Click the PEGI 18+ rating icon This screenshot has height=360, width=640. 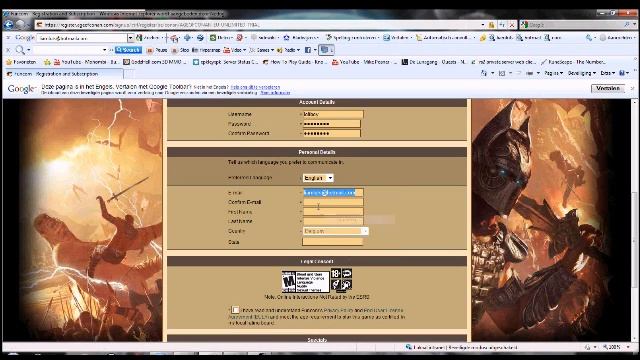click(336, 273)
